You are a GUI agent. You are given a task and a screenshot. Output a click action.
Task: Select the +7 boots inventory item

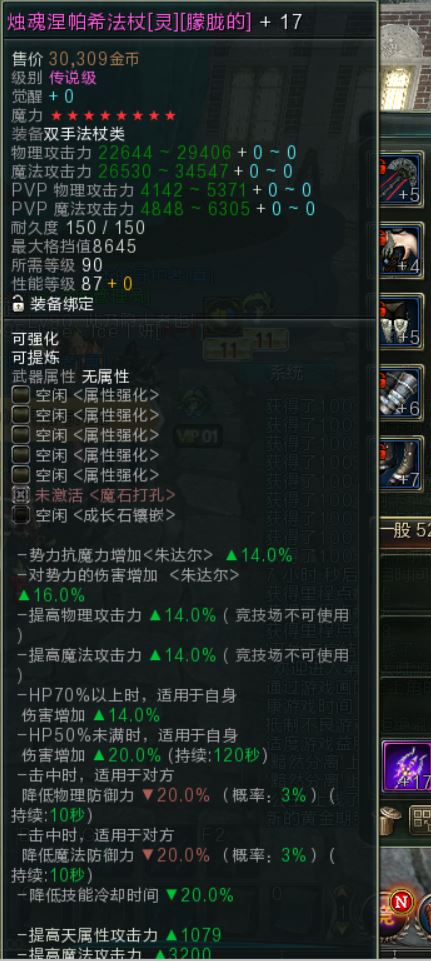(403, 464)
